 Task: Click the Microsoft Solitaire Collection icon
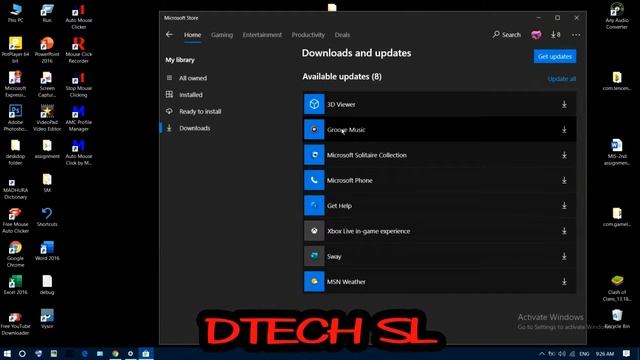click(x=314, y=155)
